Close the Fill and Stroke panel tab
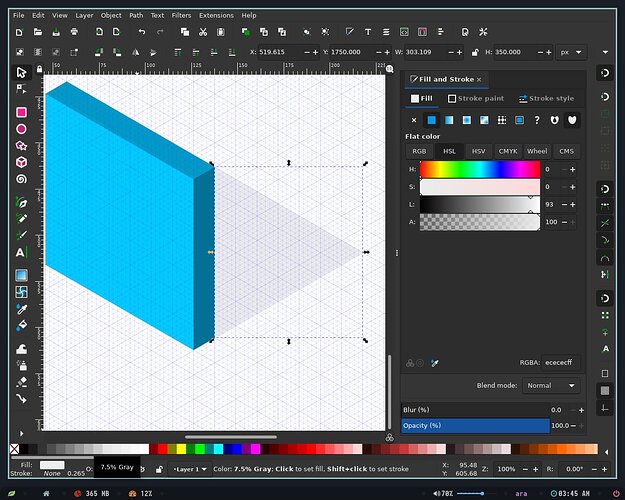The image size is (625, 500). click(479, 79)
